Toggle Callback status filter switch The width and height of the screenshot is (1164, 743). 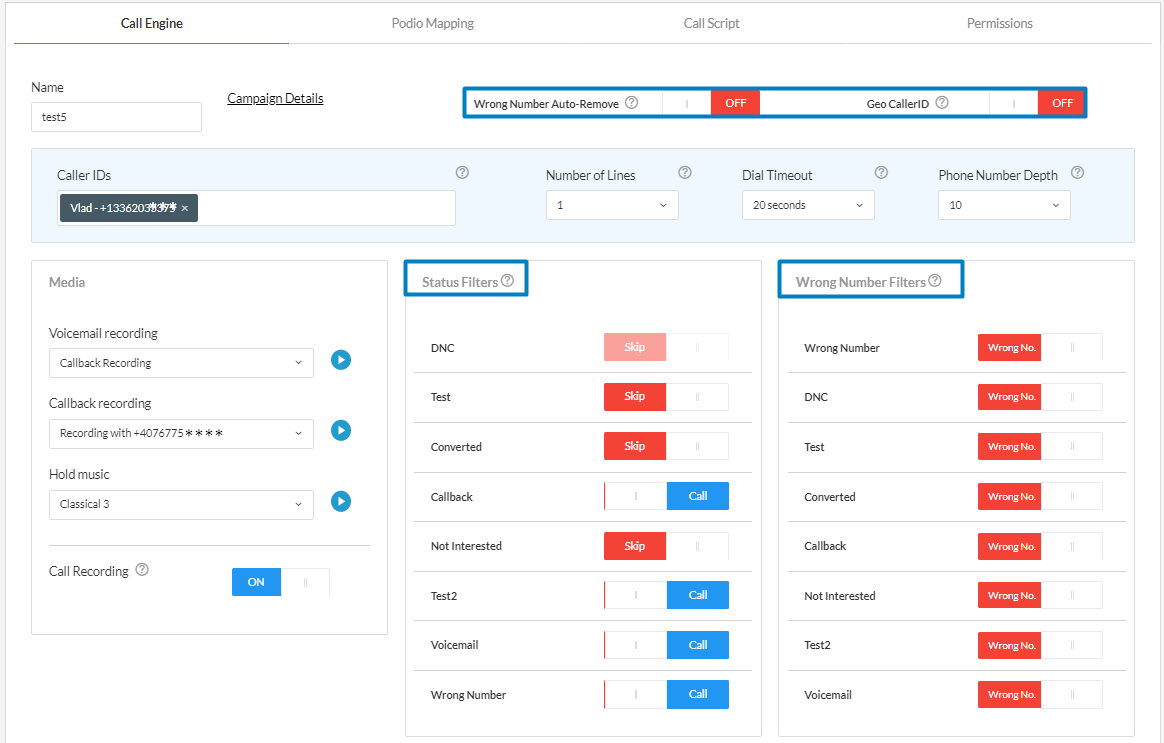tap(666, 496)
